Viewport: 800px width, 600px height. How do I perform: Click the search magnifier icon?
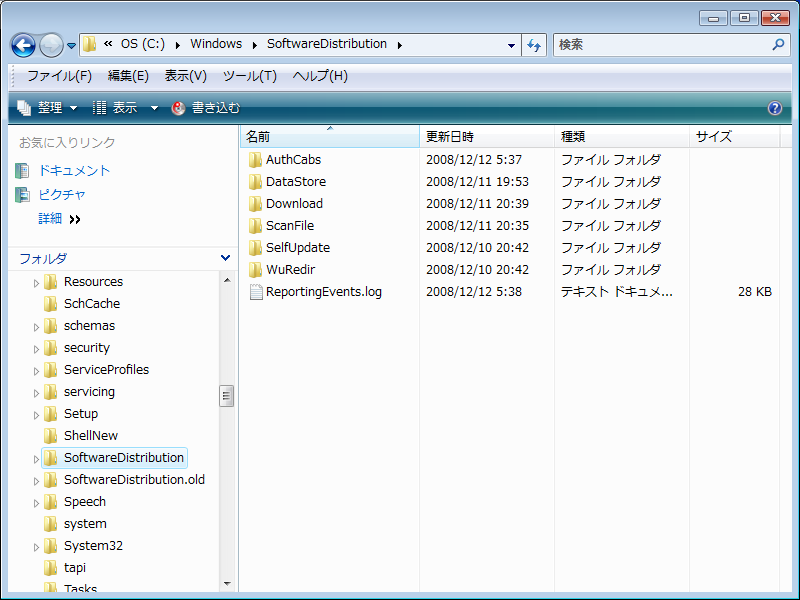778,44
